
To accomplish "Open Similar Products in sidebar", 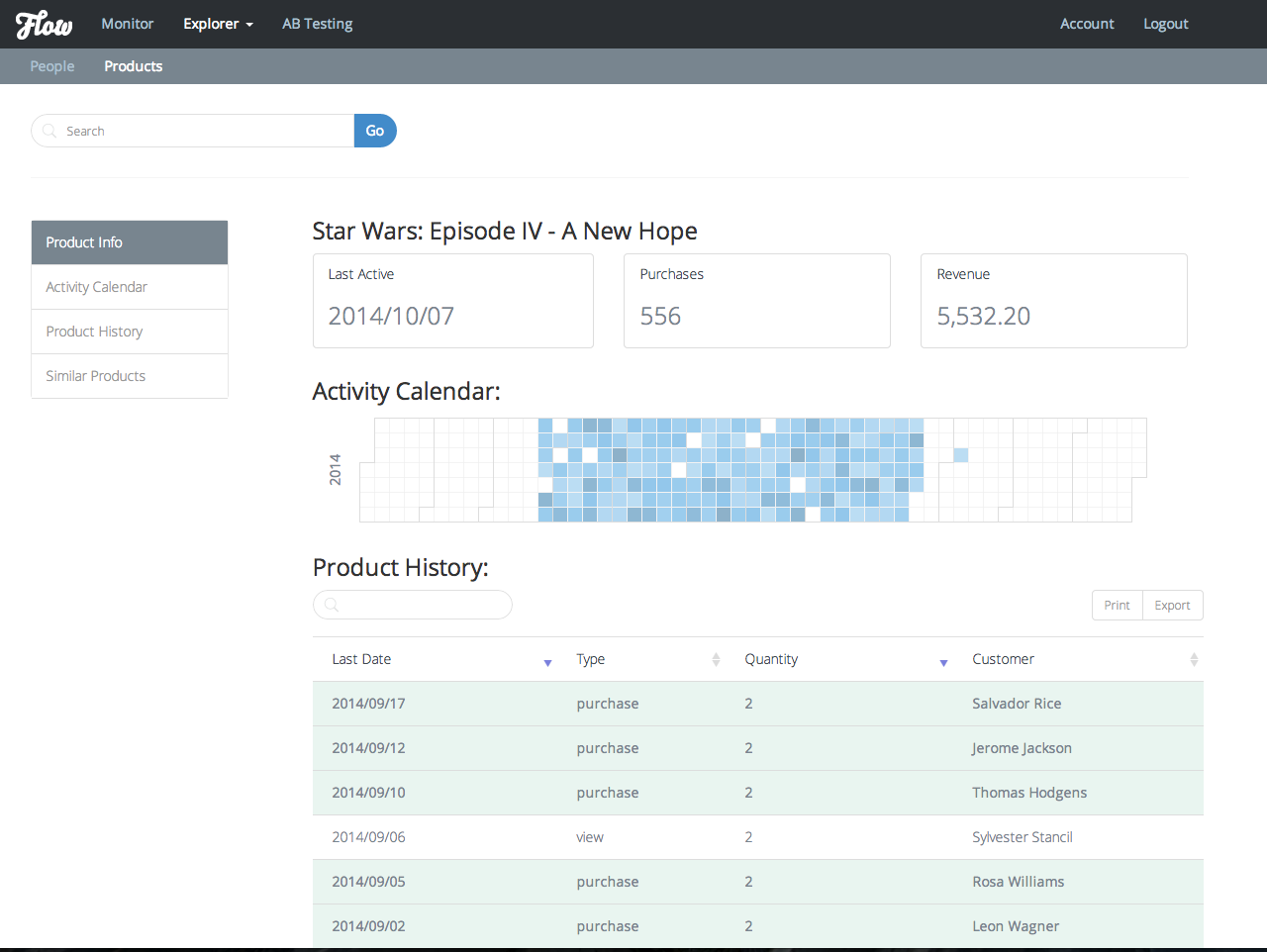I will click(130, 376).
